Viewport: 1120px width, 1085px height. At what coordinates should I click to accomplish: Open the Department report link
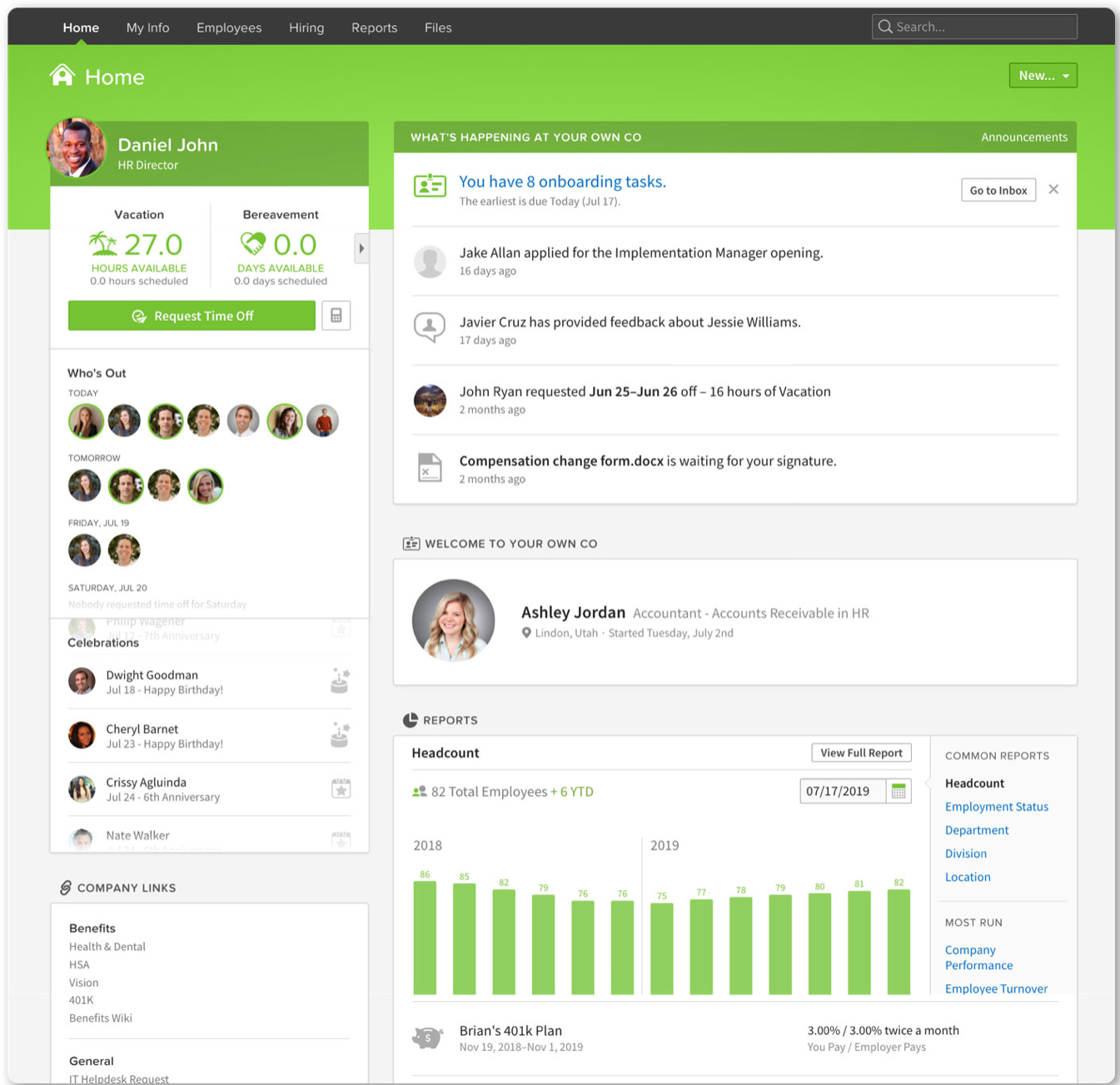977,830
